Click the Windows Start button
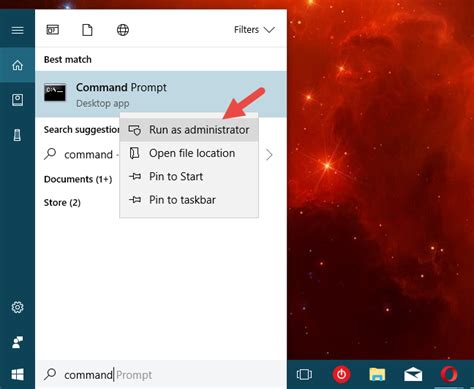 coord(17,375)
